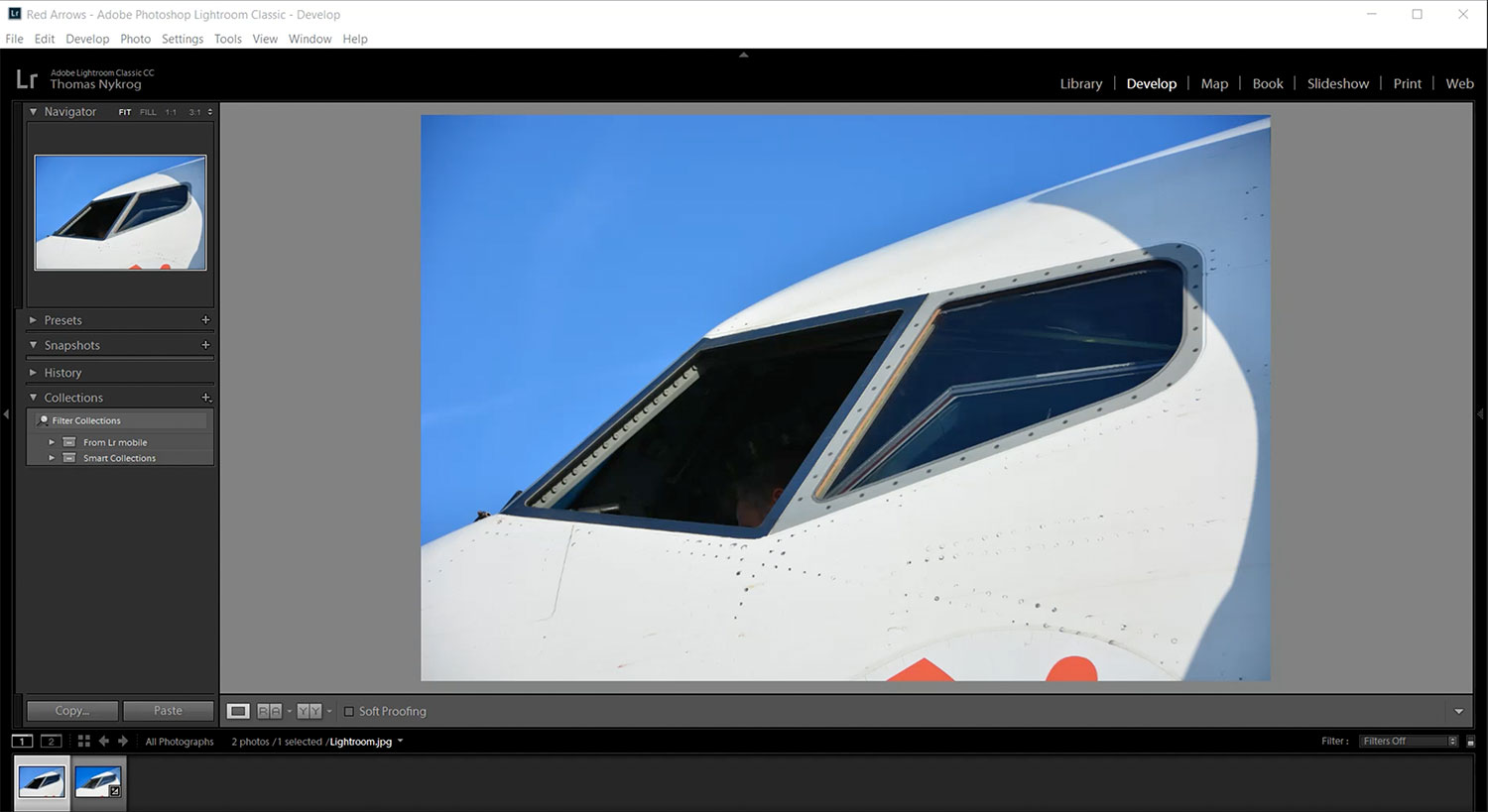Click the plus icon beside Presets
Image resolution: width=1488 pixels, height=812 pixels.
click(x=205, y=320)
